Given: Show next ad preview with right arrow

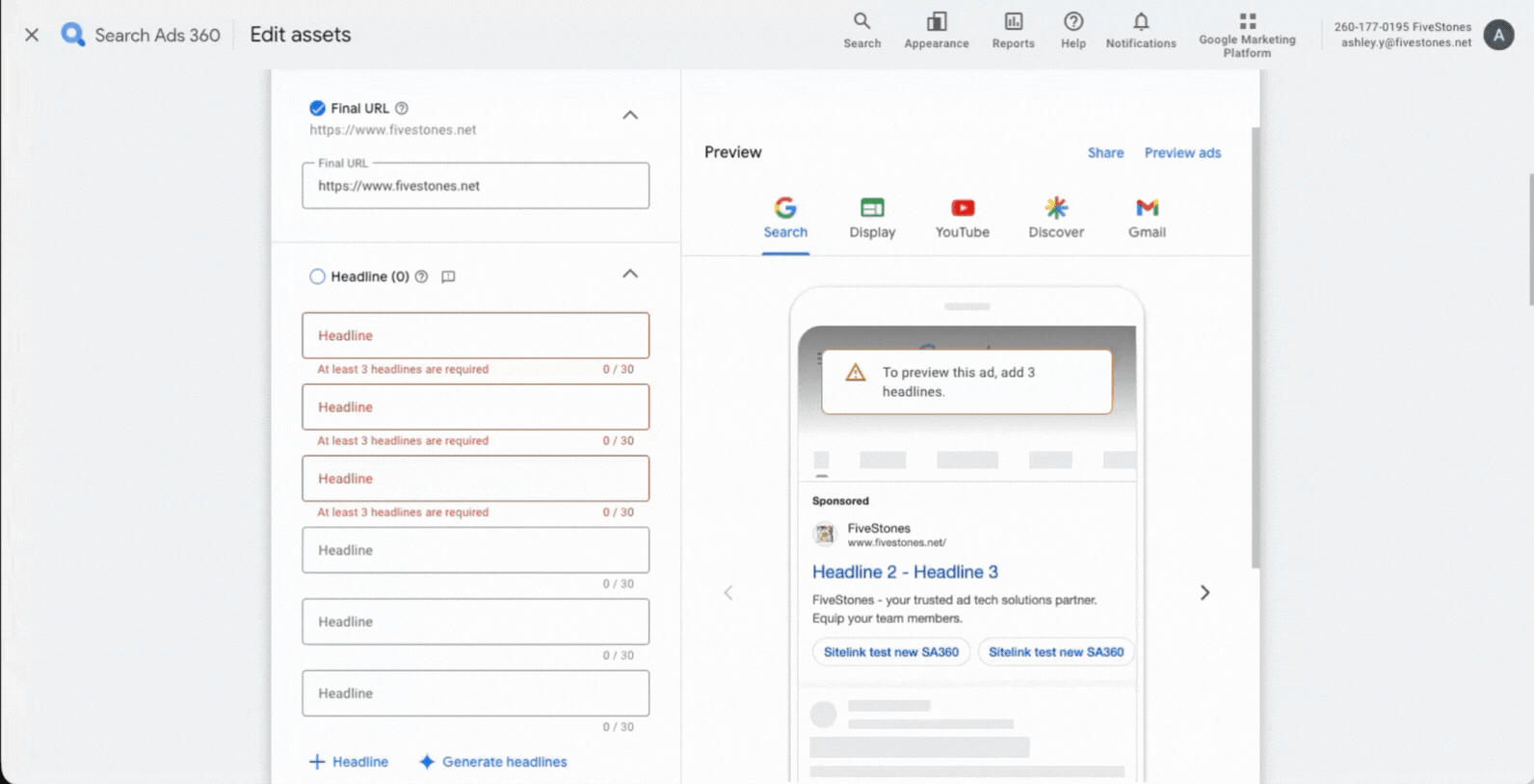Looking at the screenshot, I should [1204, 592].
